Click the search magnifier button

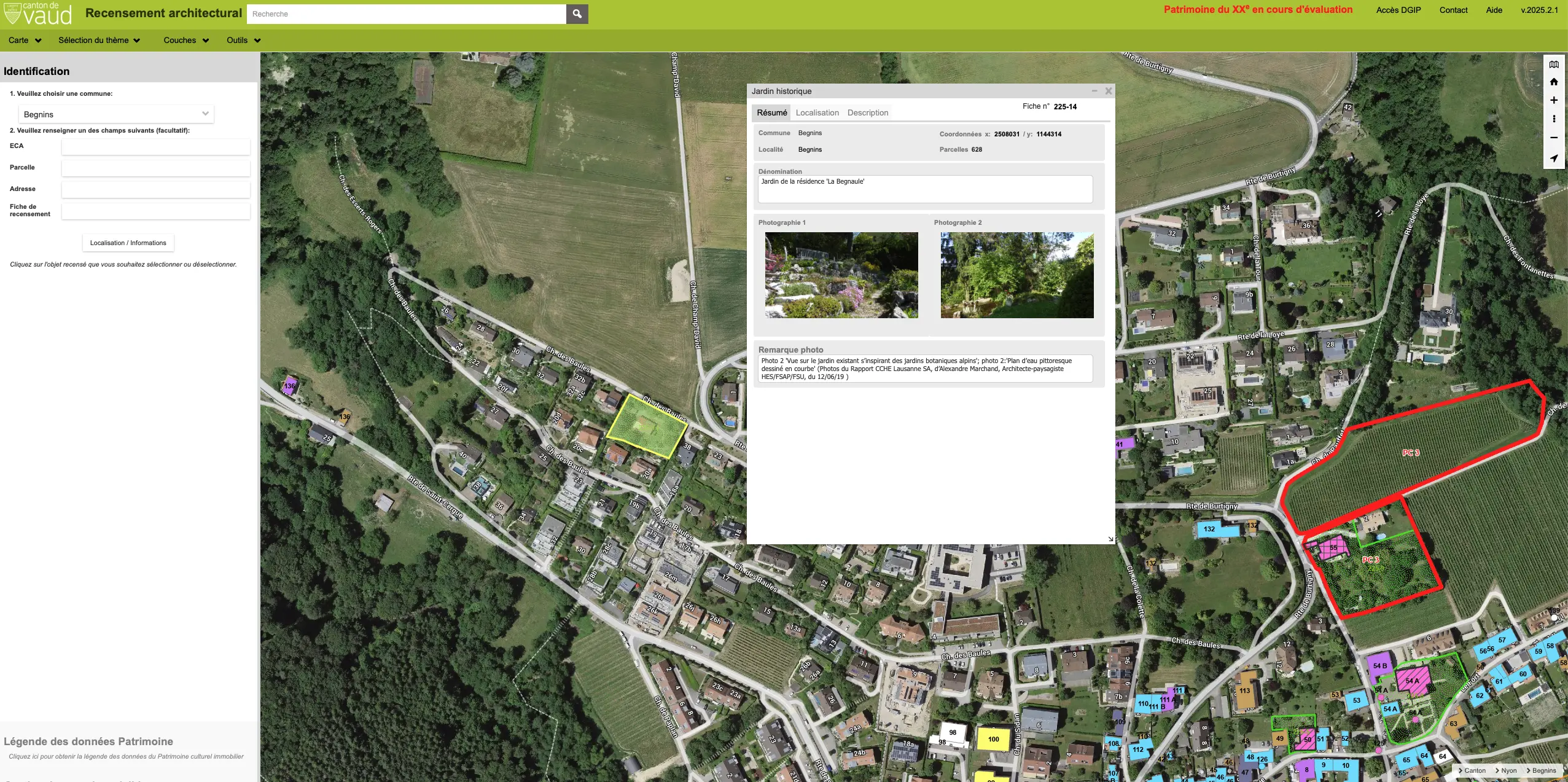pyautogui.click(x=577, y=14)
